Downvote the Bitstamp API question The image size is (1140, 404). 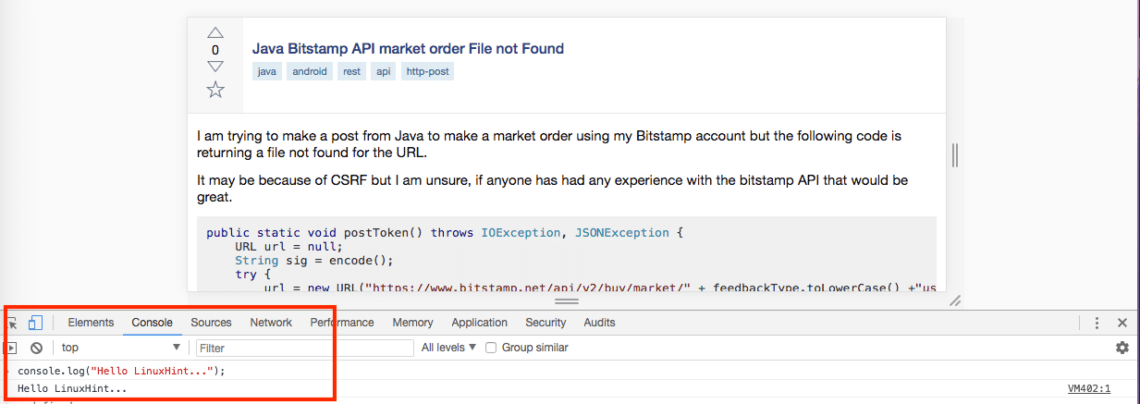coord(215,67)
